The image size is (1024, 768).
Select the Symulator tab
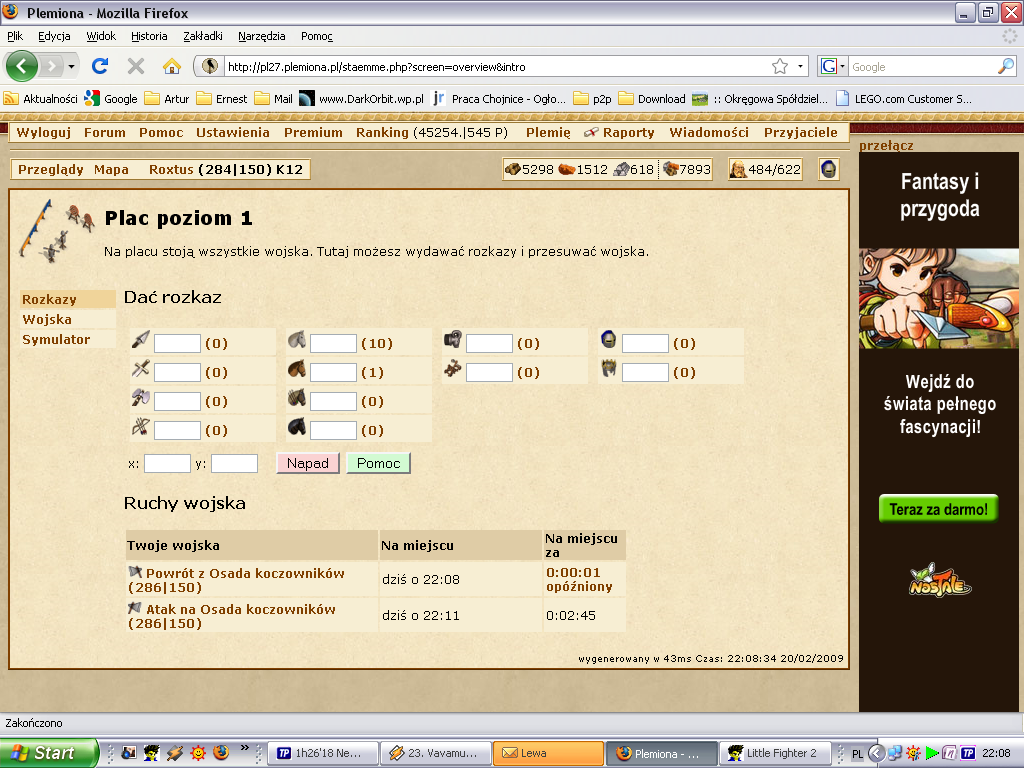coord(68,340)
